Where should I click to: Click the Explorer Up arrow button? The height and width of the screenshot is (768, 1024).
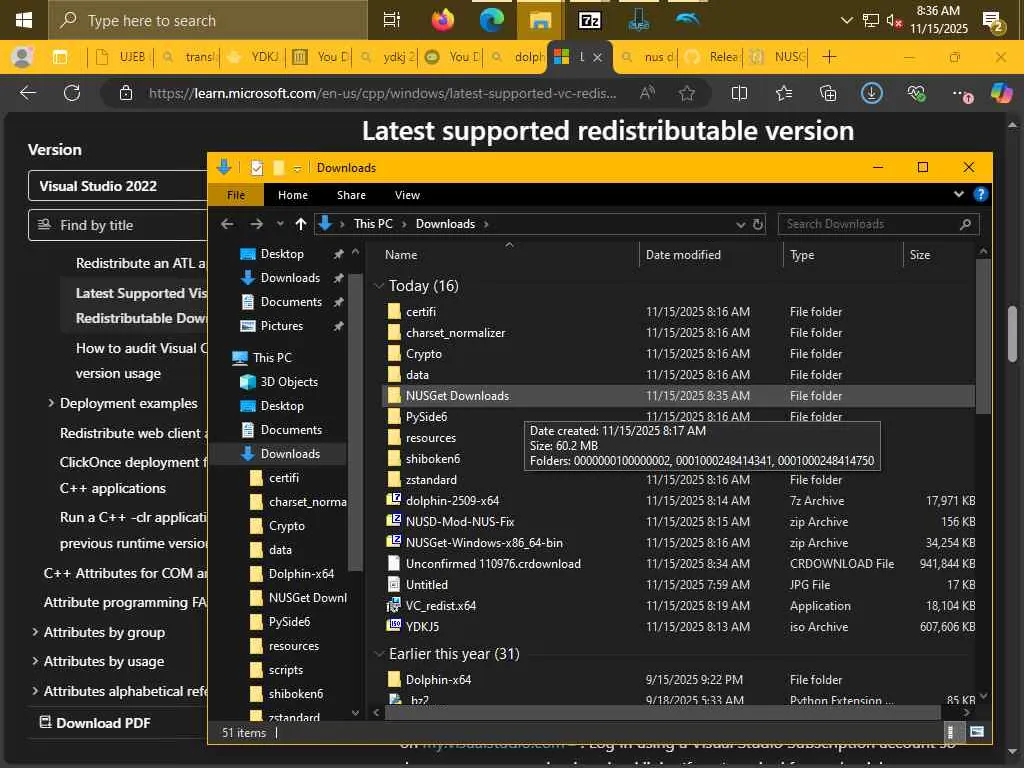tap(301, 224)
